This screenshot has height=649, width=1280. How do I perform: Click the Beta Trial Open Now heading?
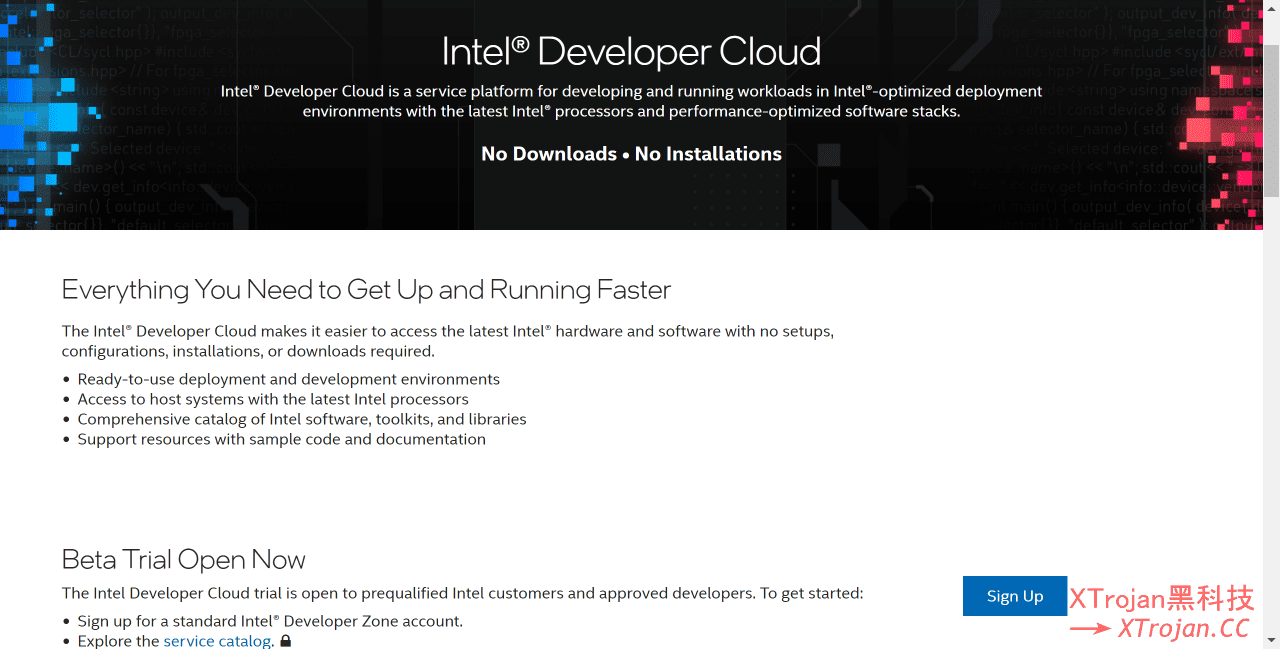[x=183, y=559]
